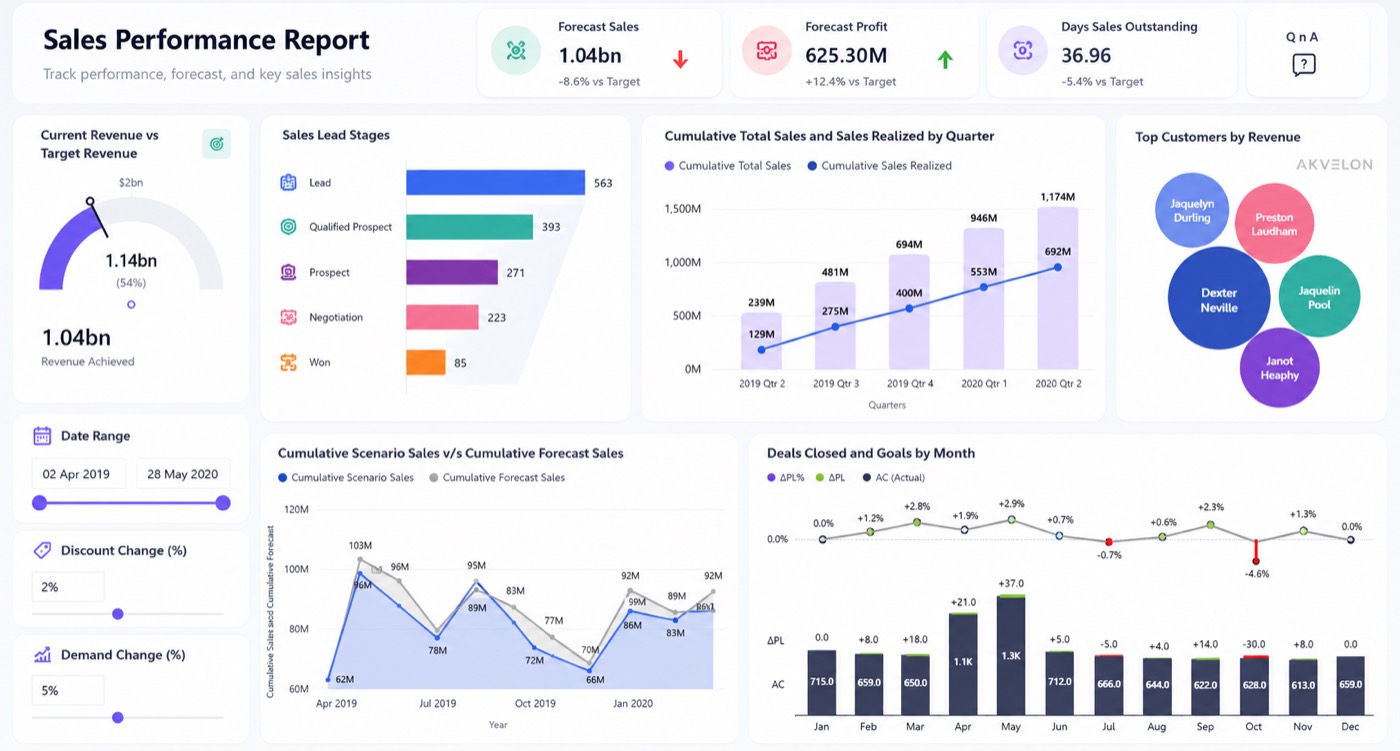This screenshot has width=1400, height=751.
Task: Open the Q n A chat icon
Action: (x=1303, y=65)
